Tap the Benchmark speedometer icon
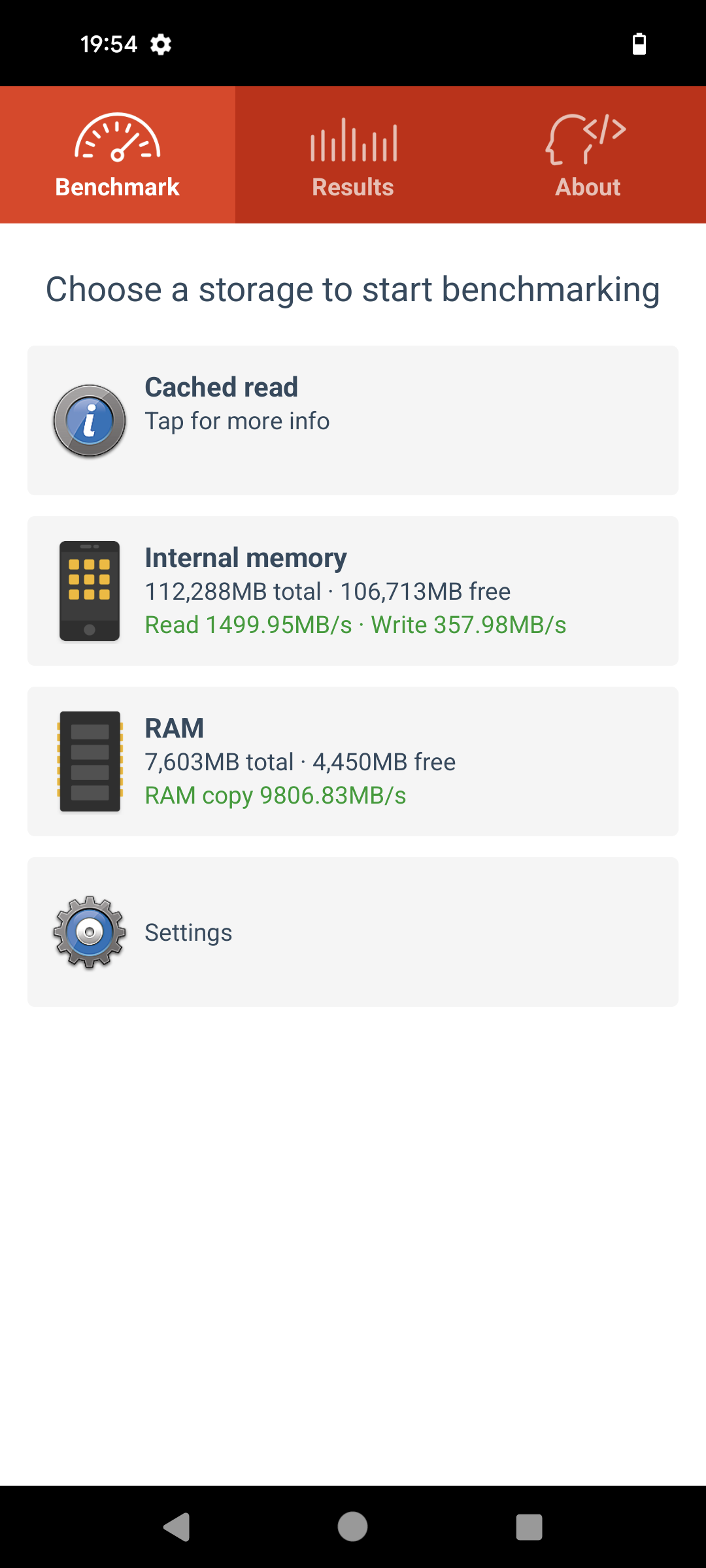706x1568 pixels. click(118, 138)
